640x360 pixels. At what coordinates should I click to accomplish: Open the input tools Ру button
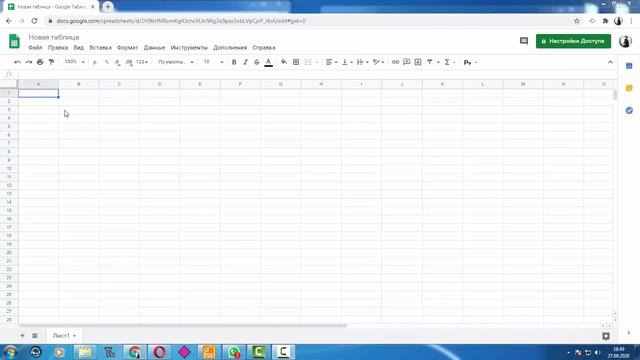pos(468,62)
